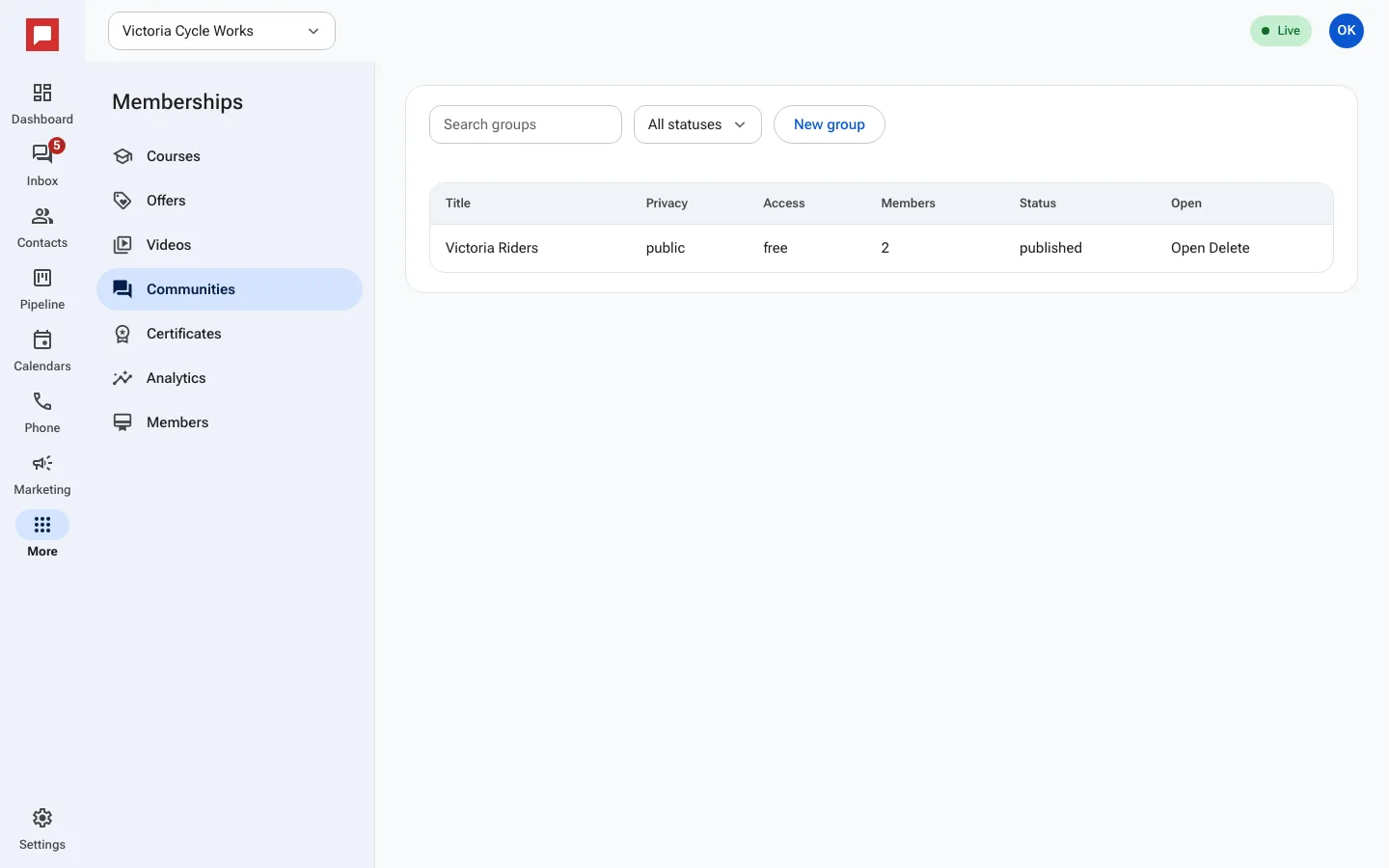This screenshot has height=868, width=1389.
Task: Click the Memberships heading
Action: click(x=177, y=102)
